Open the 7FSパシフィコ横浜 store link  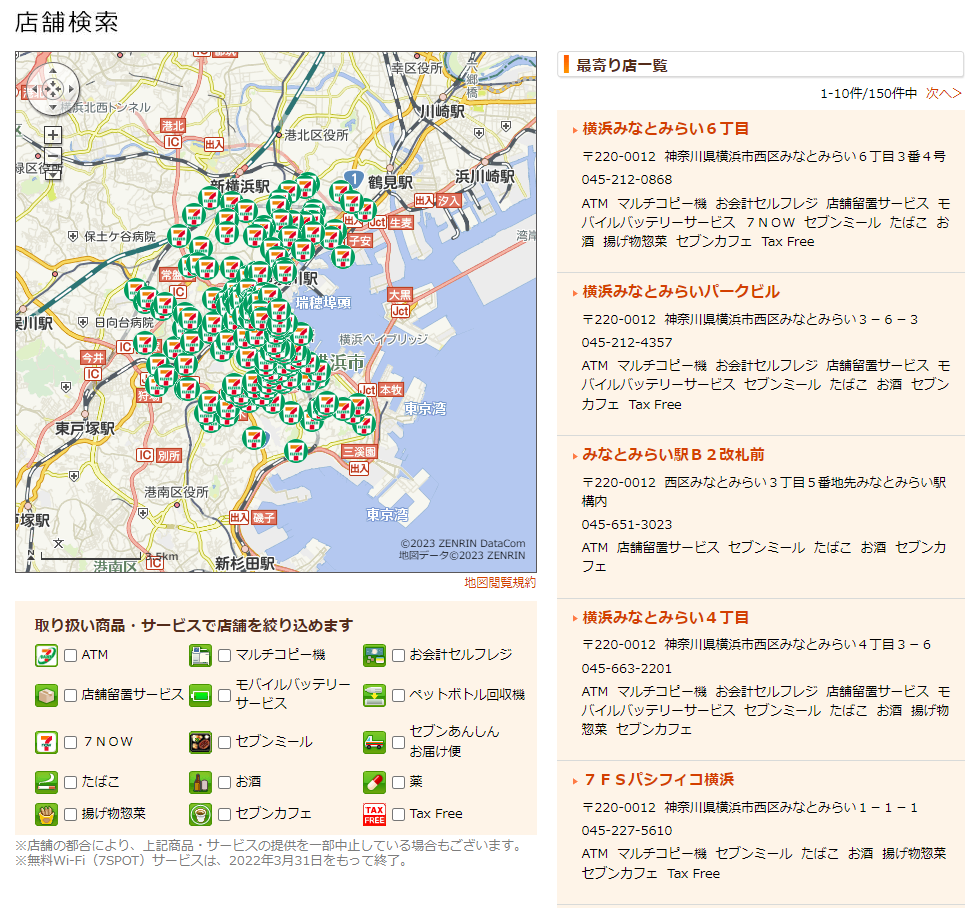coord(659,780)
